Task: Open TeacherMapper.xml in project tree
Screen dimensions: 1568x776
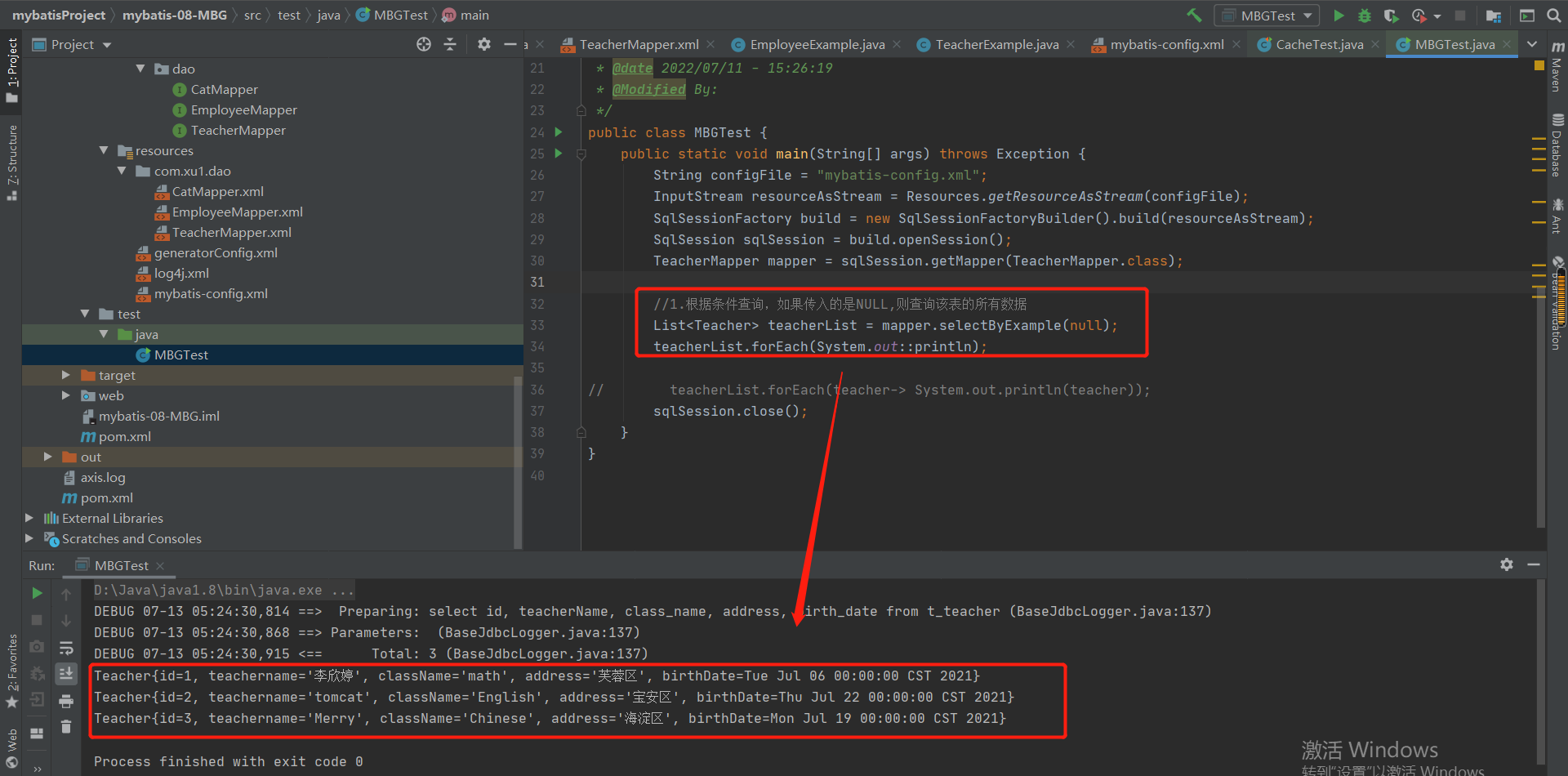Action: 231,232
